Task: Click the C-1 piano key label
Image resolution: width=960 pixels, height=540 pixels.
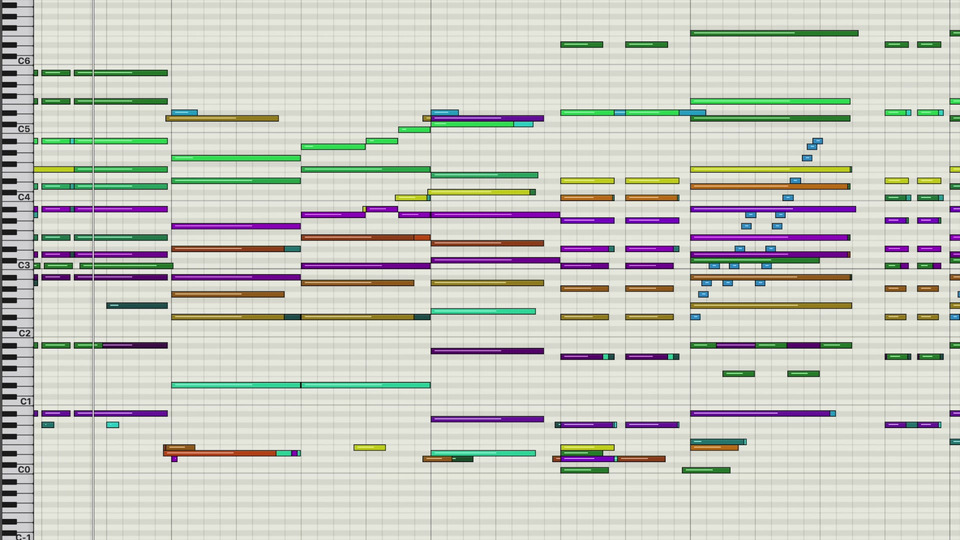Action: pos(23,537)
